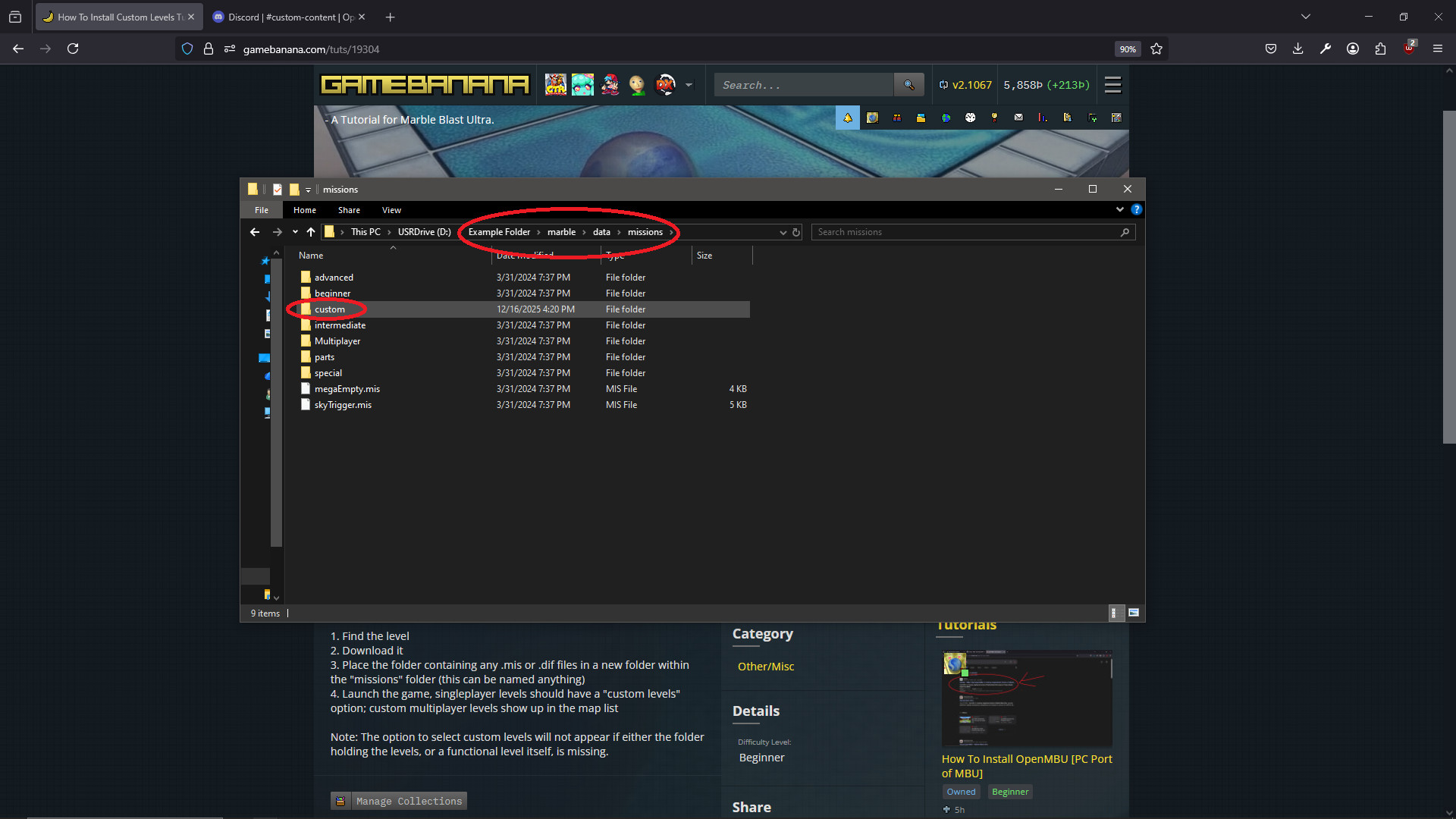Expand the Explorer address history dropdown
The width and height of the screenshot is (1456, 819).
[x=783, y=233]
